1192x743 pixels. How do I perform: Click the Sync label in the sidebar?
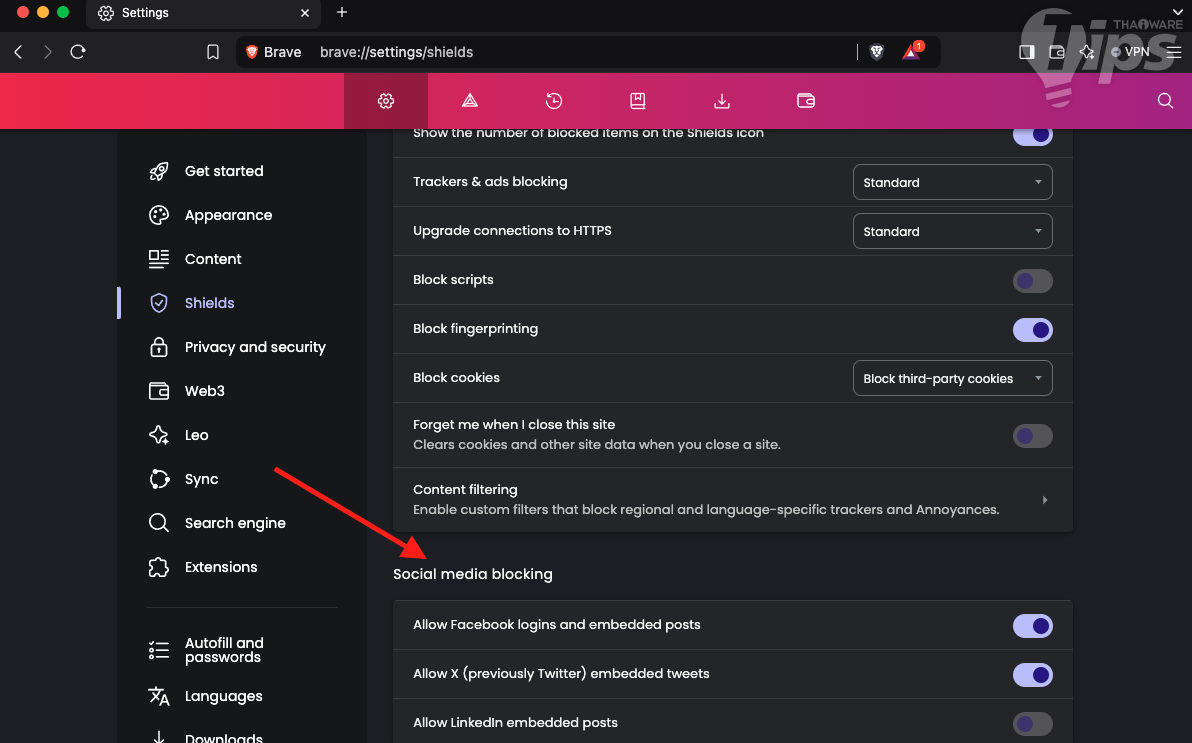coord(201,479)
